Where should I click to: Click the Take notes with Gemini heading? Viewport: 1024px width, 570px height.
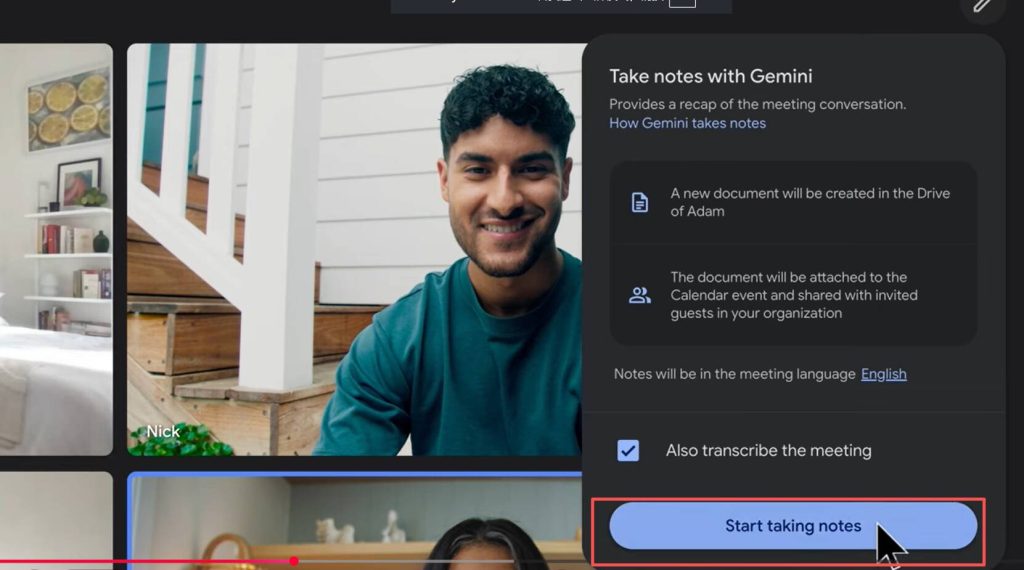click(711, 76)
